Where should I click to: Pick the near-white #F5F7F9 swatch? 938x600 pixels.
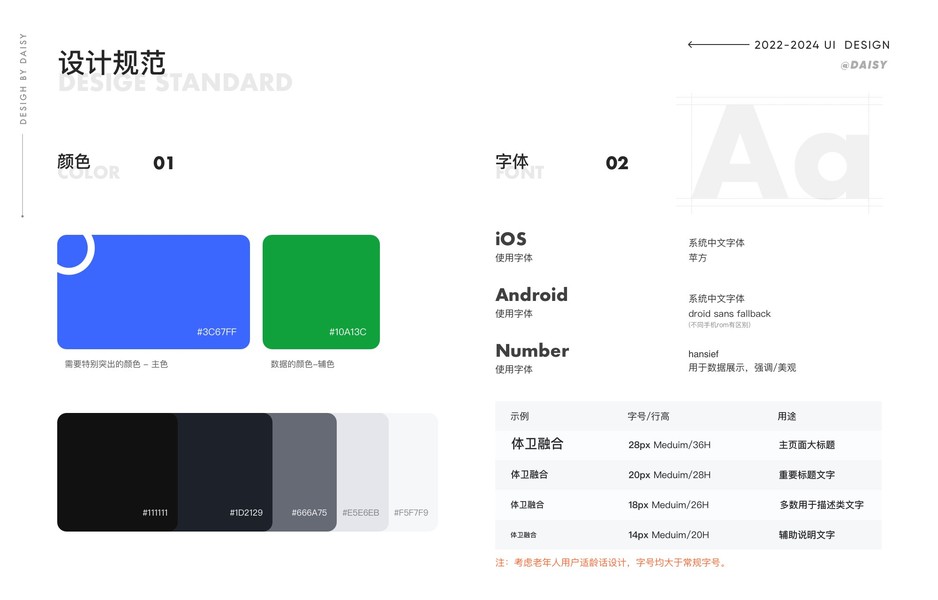click(413, 472)
